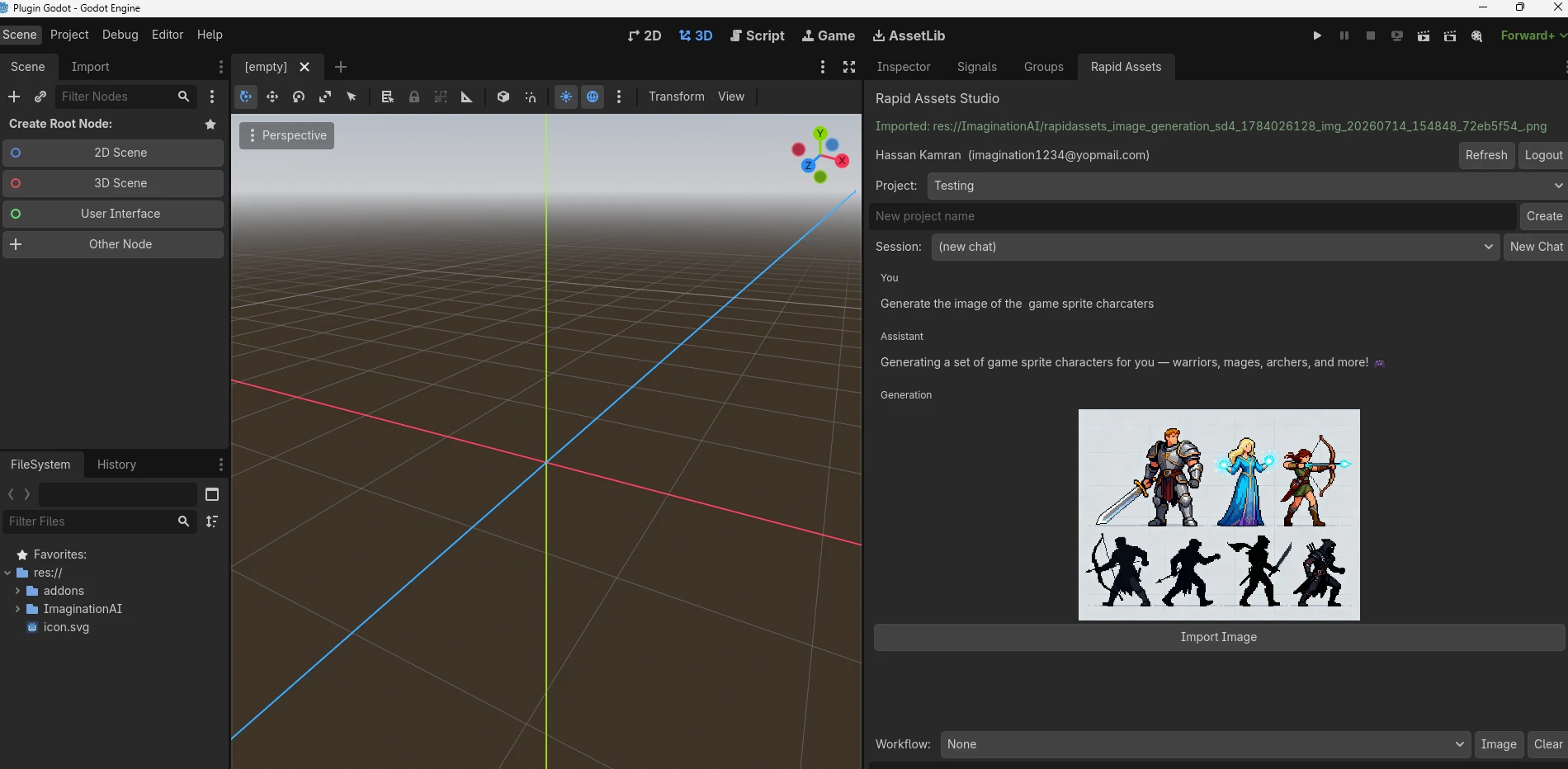This screenshot has height=769, width=1568.
Task: Click the lock selected node icon
Action: click(x=414, y=97)
